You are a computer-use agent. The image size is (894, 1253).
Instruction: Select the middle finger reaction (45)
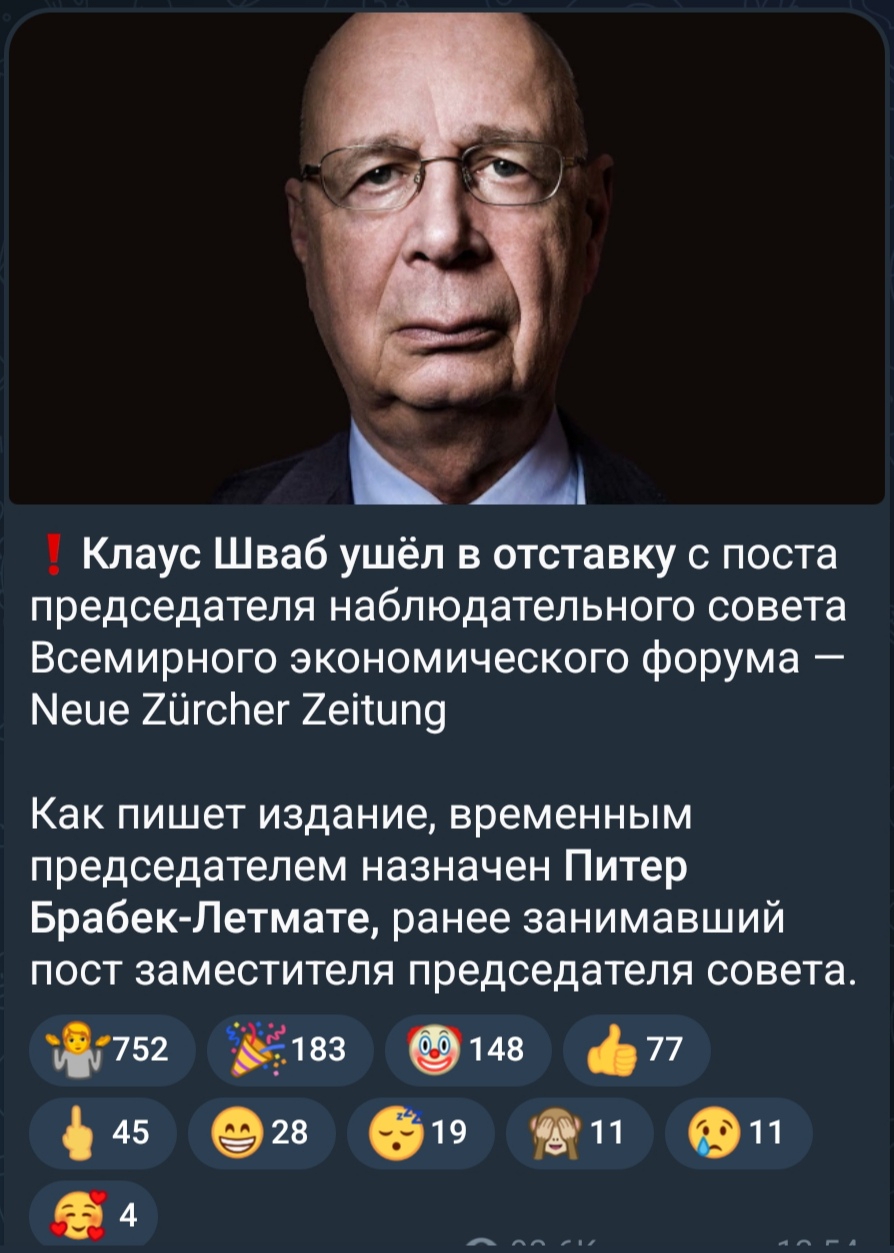(102, 1132)
